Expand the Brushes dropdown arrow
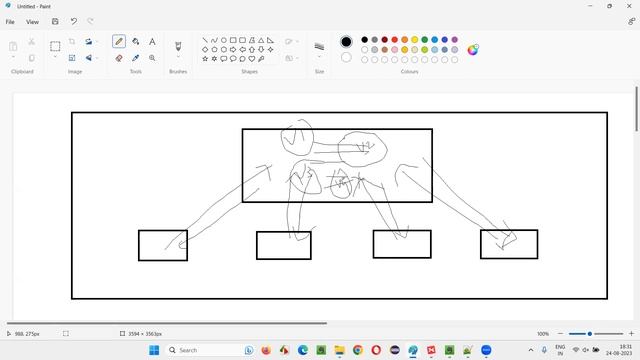The image size is (640, 360). pos(178,57)
